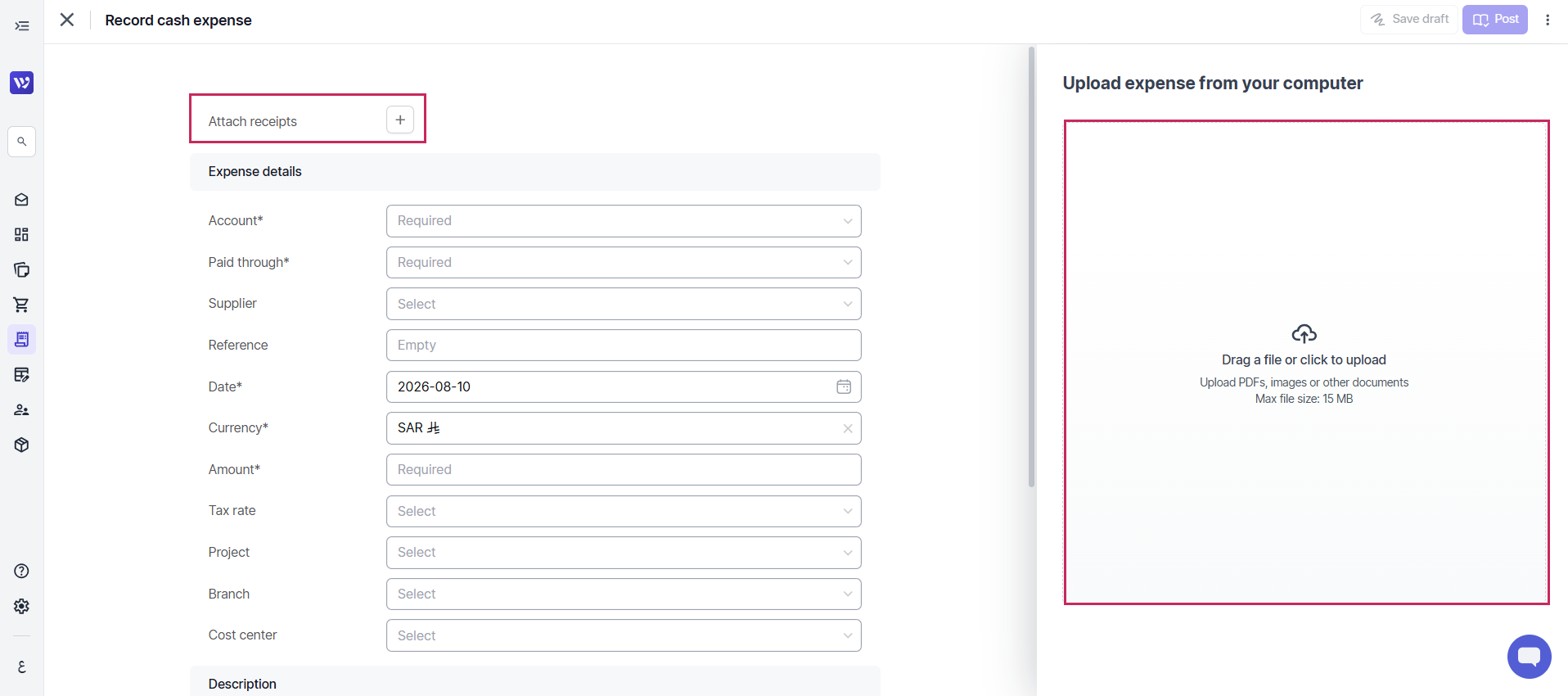The height and width of the screenshot is (696, 1568).
Task: Click the inbox envelope icon in the sidebar
Action: click(22, 200)
